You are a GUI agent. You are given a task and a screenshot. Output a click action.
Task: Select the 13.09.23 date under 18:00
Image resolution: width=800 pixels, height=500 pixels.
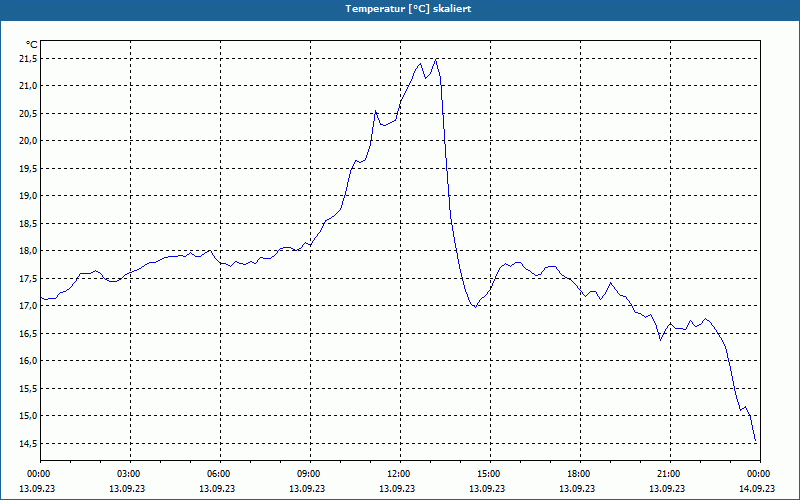coord(577,488)
